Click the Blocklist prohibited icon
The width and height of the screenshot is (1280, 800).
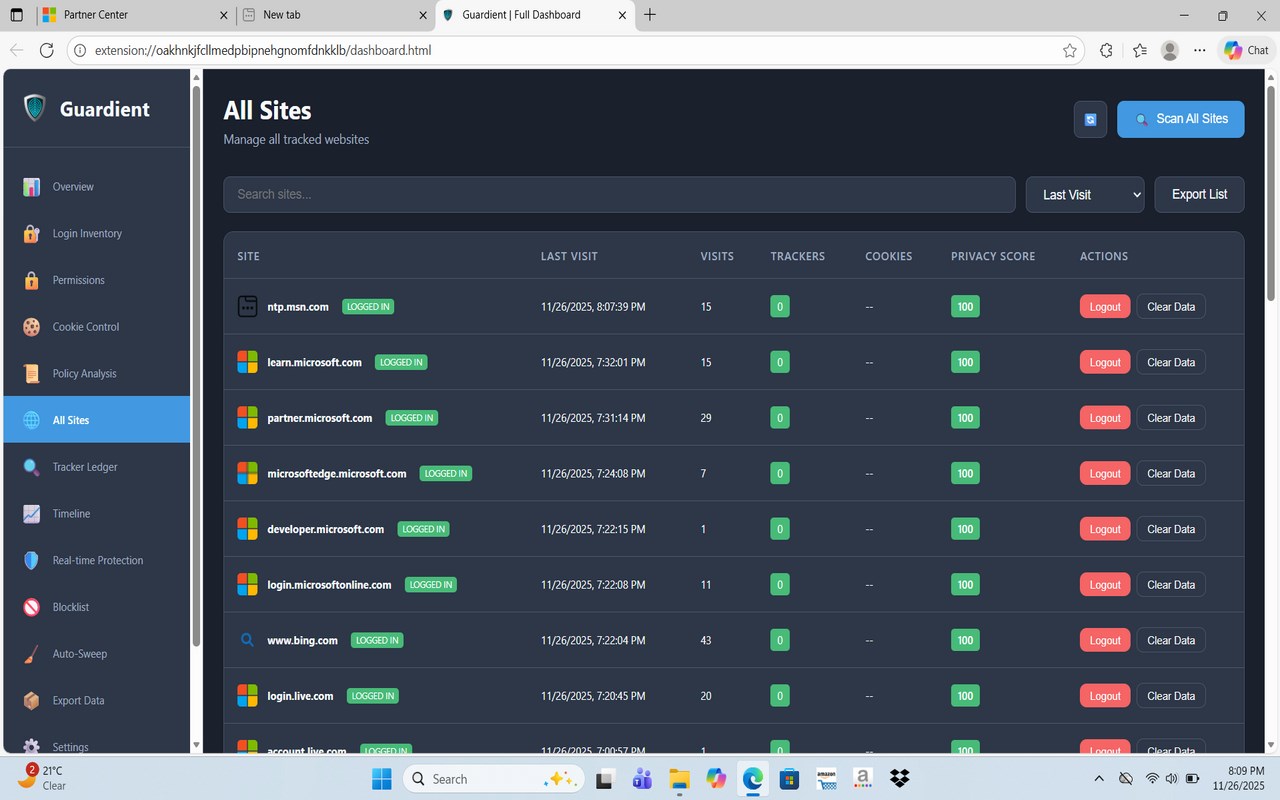[32, 607]
